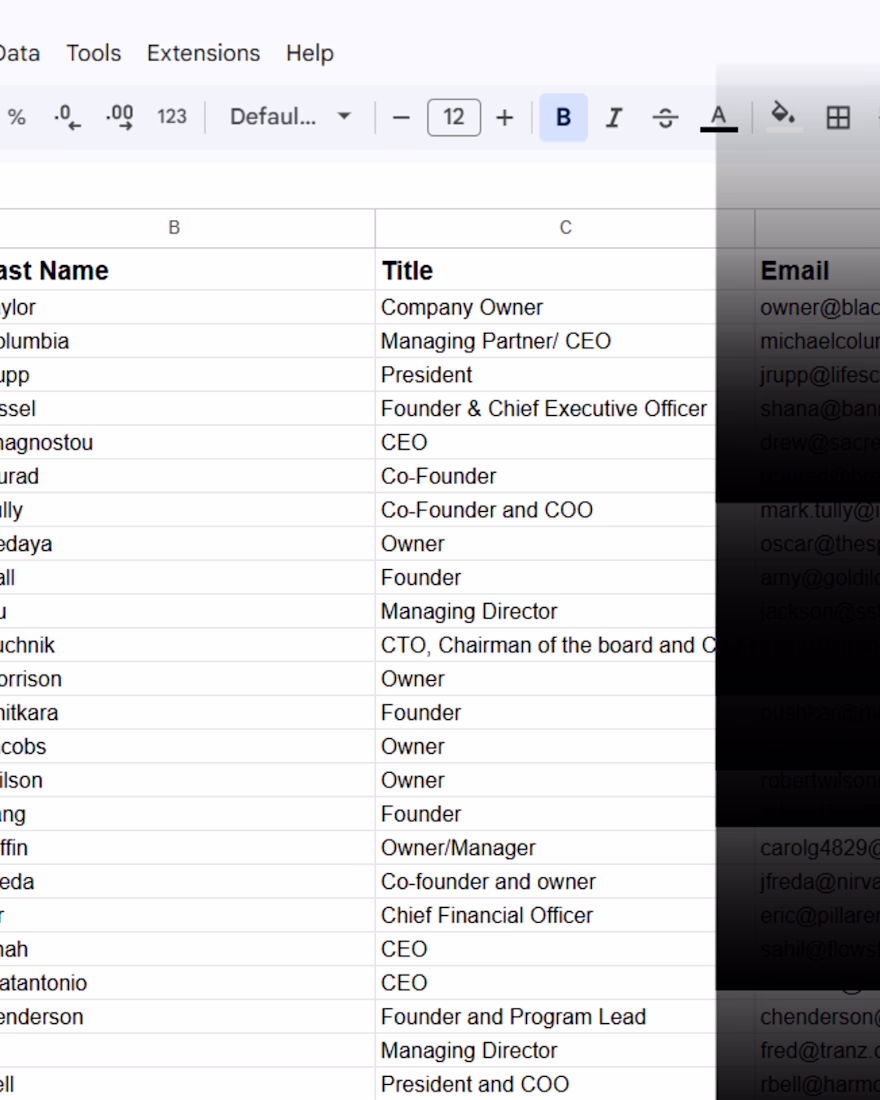Image resolution: width=880 pixels, height=1100 pixels.
Task: Open the Tools menu
Action: coord(93,53)
